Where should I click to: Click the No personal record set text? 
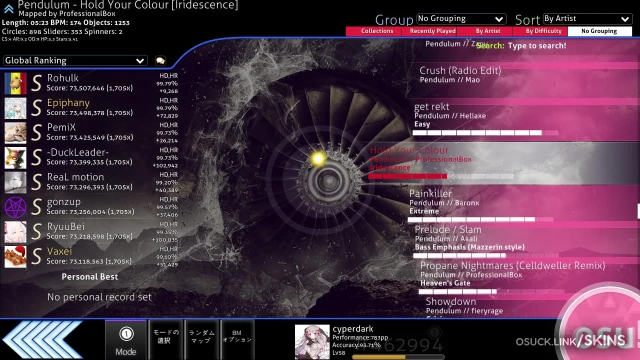click(x=99, y=297)
